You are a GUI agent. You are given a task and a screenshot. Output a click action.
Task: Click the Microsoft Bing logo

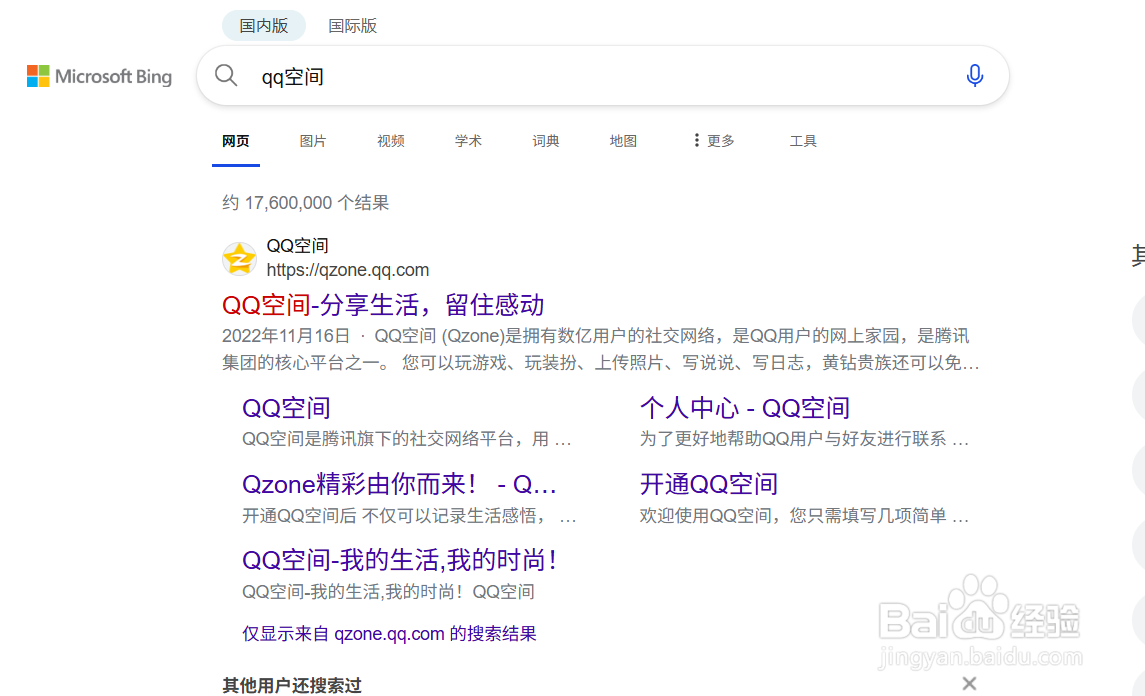(99, 76)
